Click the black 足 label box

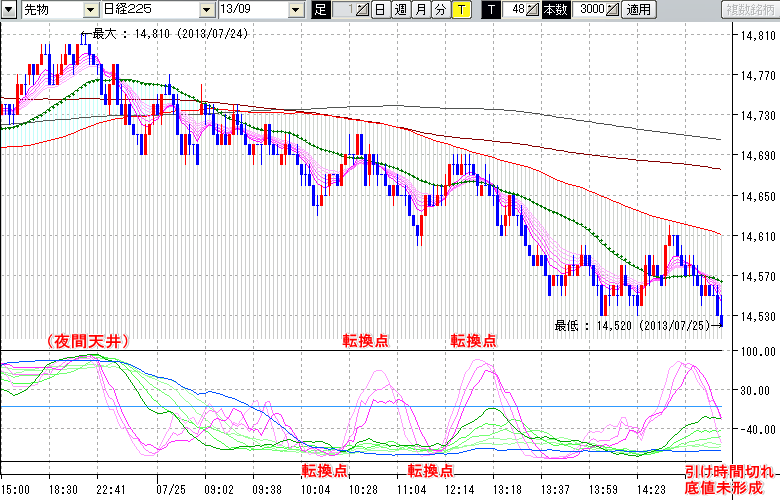pyautogui.click(x=320, y=10)
